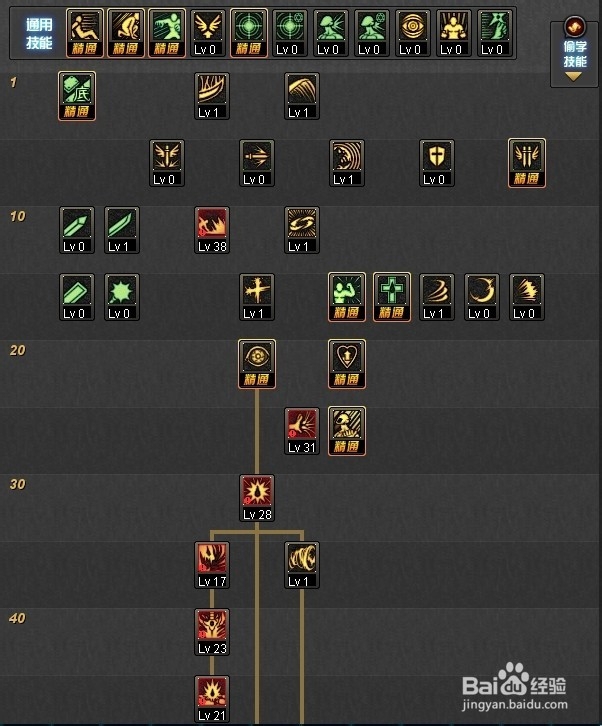This screenshot has height=726, width=602.
Task: Expand the 偷学技能 dropdown arrow
Action: coord(573,77)
